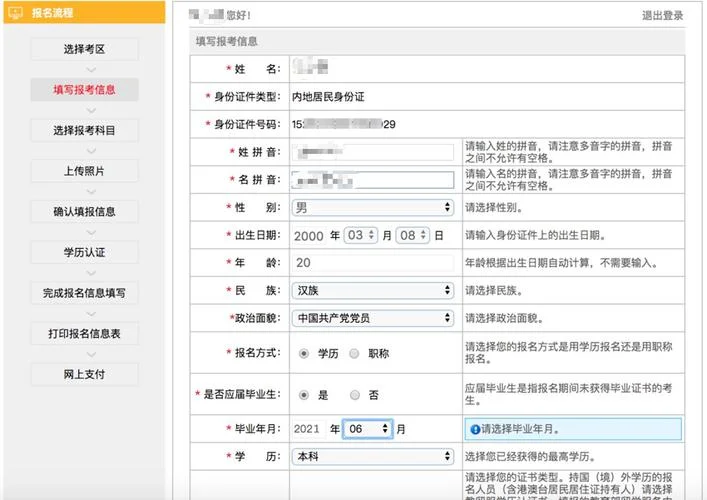Click the 年龄 field showing 20

coord(373,262)
